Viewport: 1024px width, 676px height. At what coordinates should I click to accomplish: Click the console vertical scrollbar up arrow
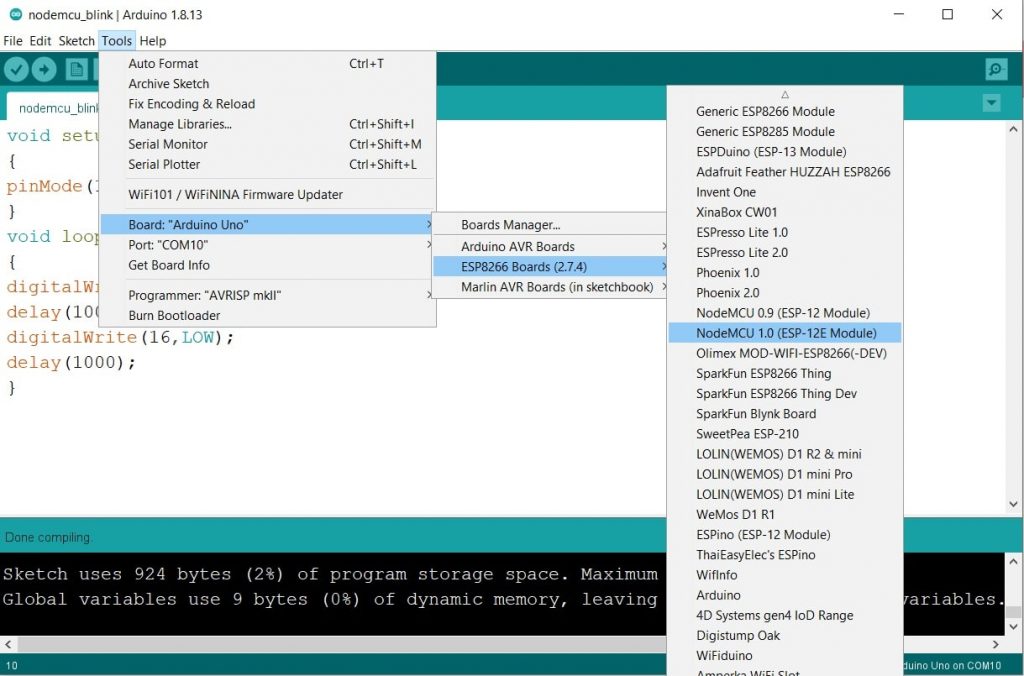[x=1013, y=561]
